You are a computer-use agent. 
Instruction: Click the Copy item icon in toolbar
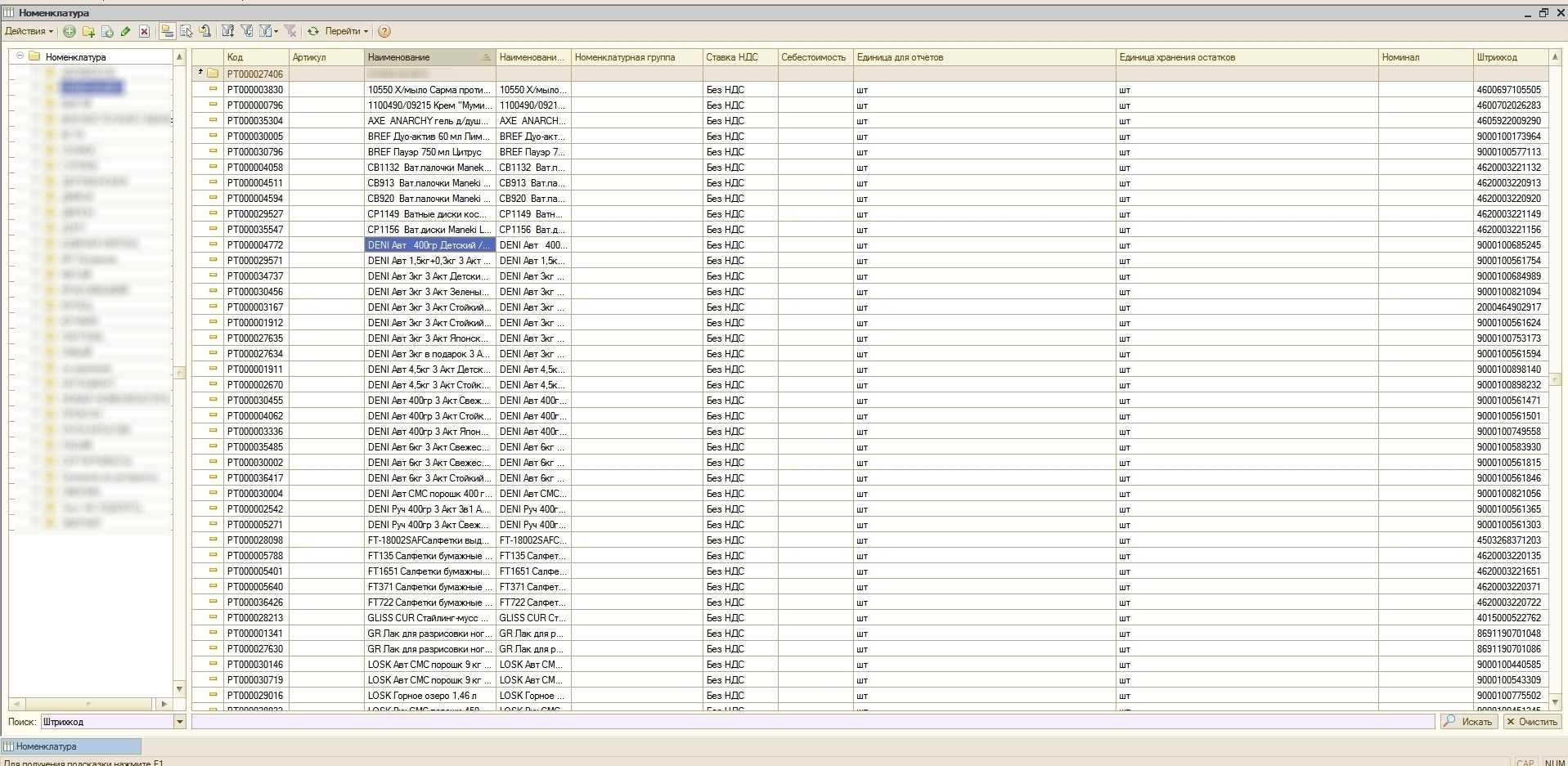point(107,31)
